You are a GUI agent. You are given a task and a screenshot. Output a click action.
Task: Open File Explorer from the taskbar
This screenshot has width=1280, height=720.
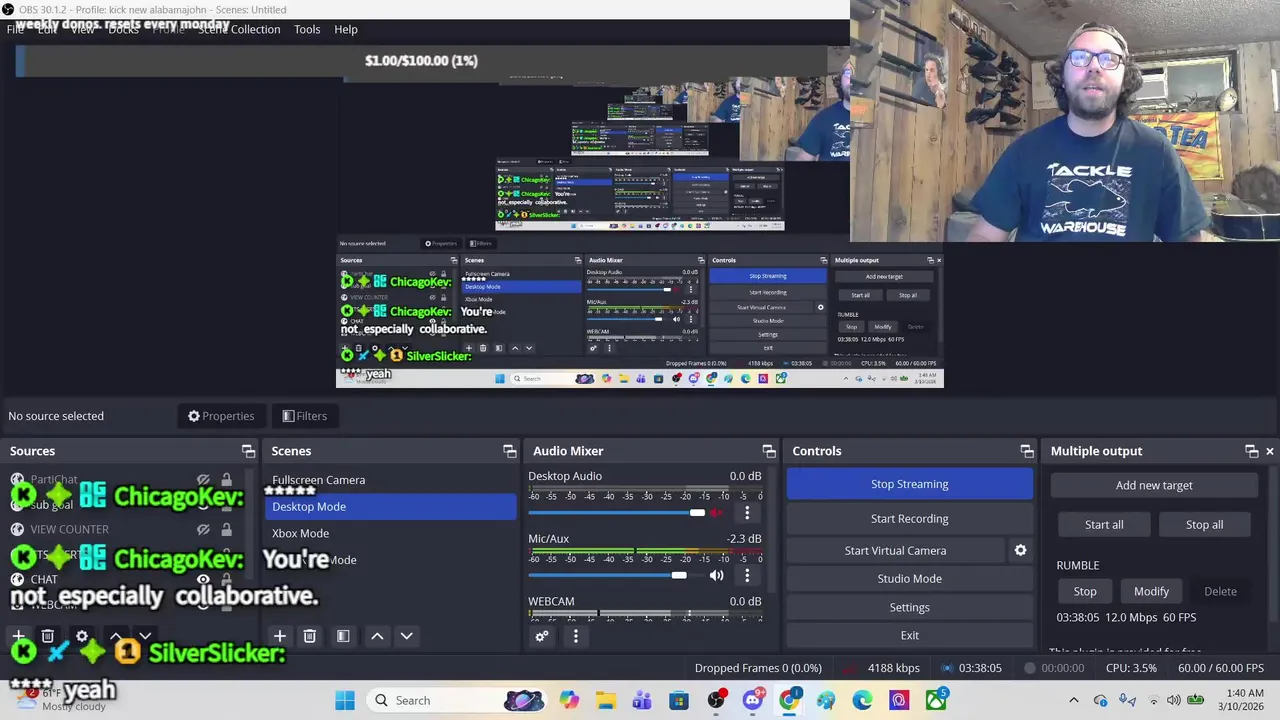click(x=606, y=700)
